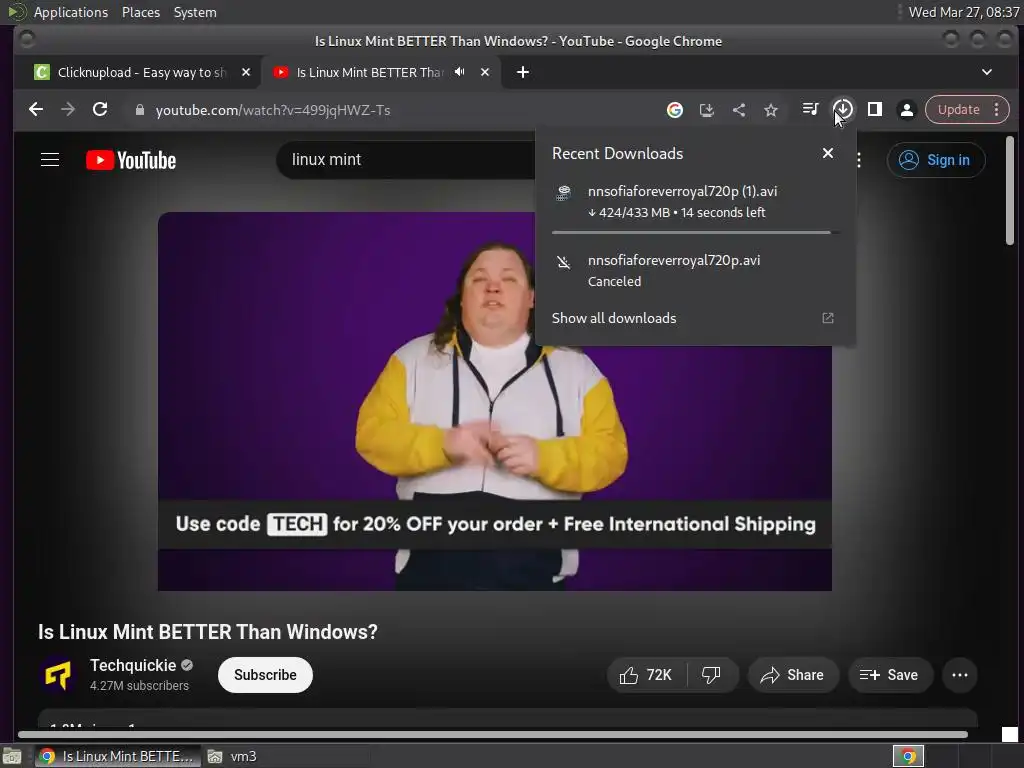The height and width of the screenshot is (768, 1024).
Task: Close the YouTube tab
Action: click(x=485, y=72)
